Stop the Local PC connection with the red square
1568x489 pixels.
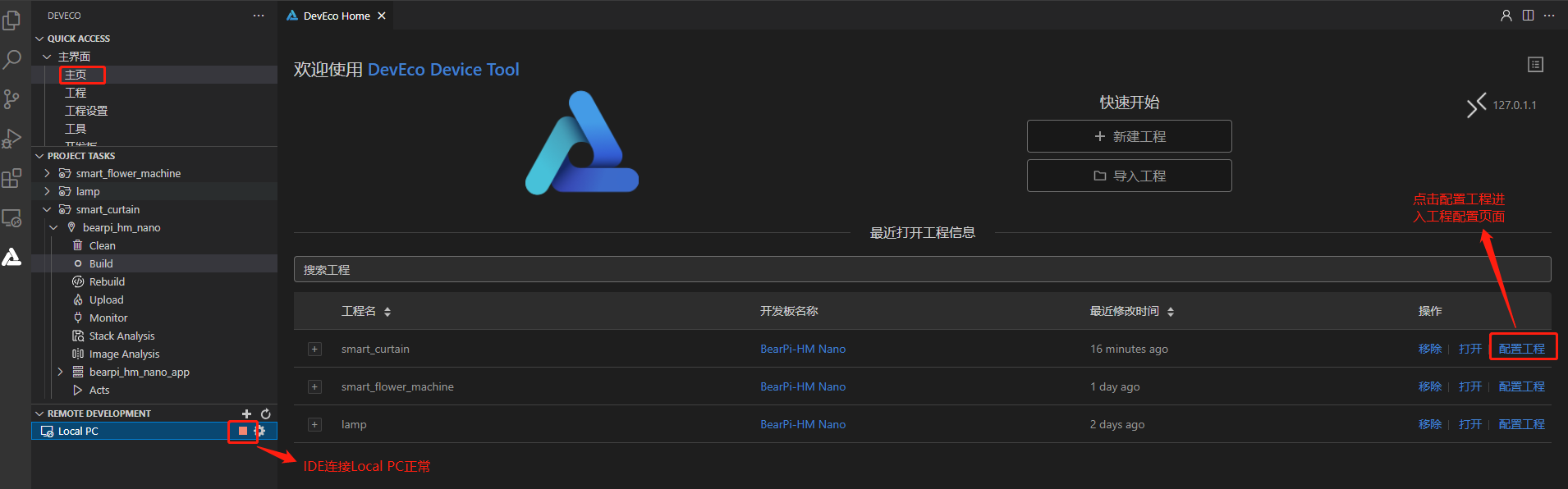coord(243,431)
